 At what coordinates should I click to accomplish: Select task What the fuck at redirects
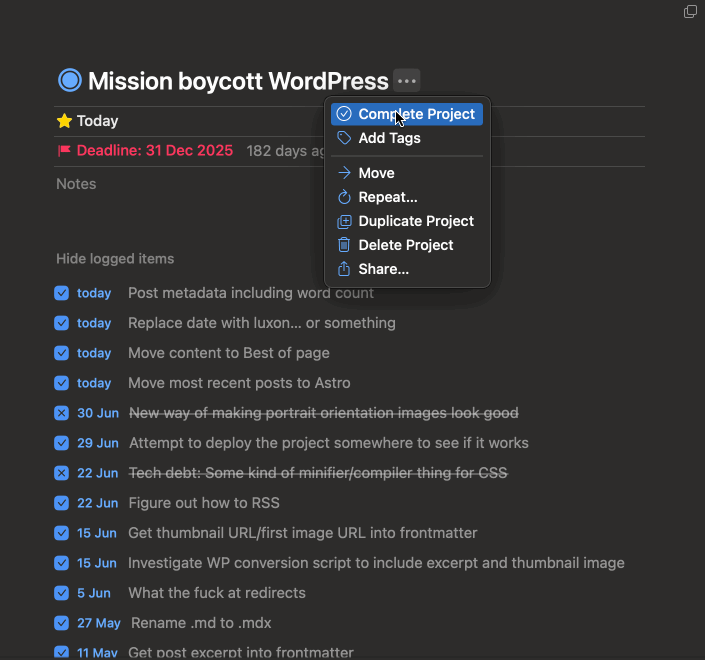click(217, 593)
